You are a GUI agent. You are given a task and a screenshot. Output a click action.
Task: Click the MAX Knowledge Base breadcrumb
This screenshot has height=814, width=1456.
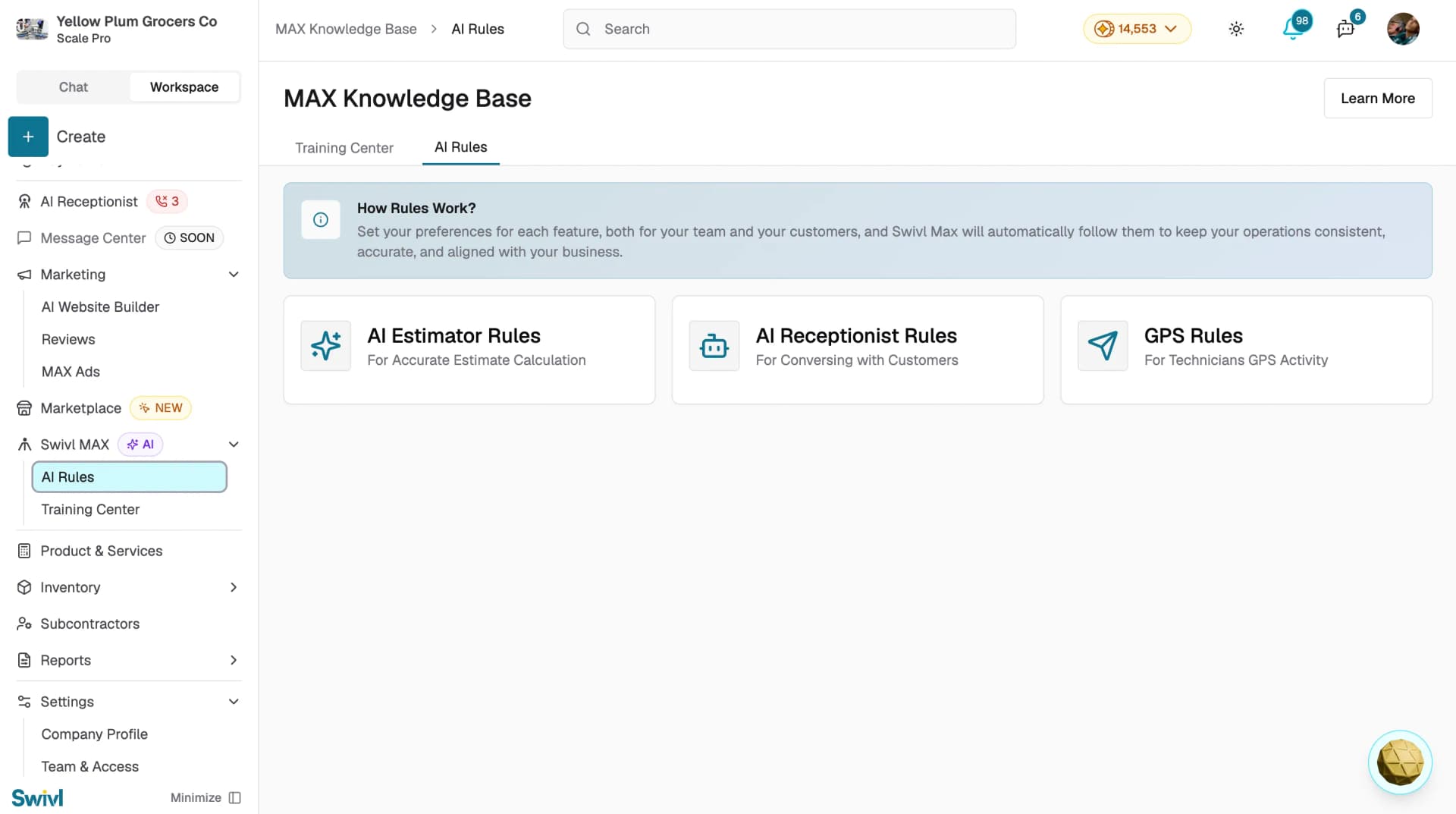pyautogui.click(x=346, y=29)
